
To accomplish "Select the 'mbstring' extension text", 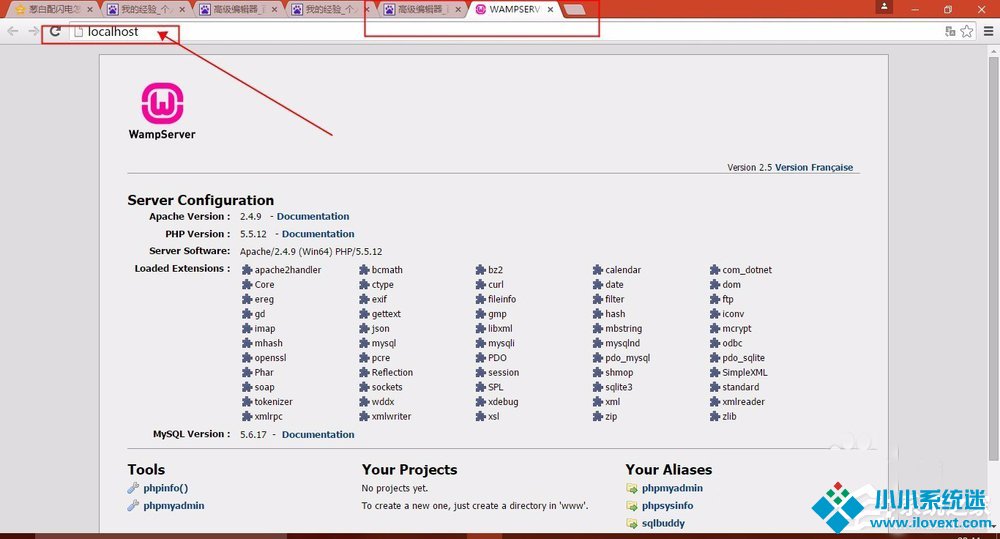I will coord(623,329).
